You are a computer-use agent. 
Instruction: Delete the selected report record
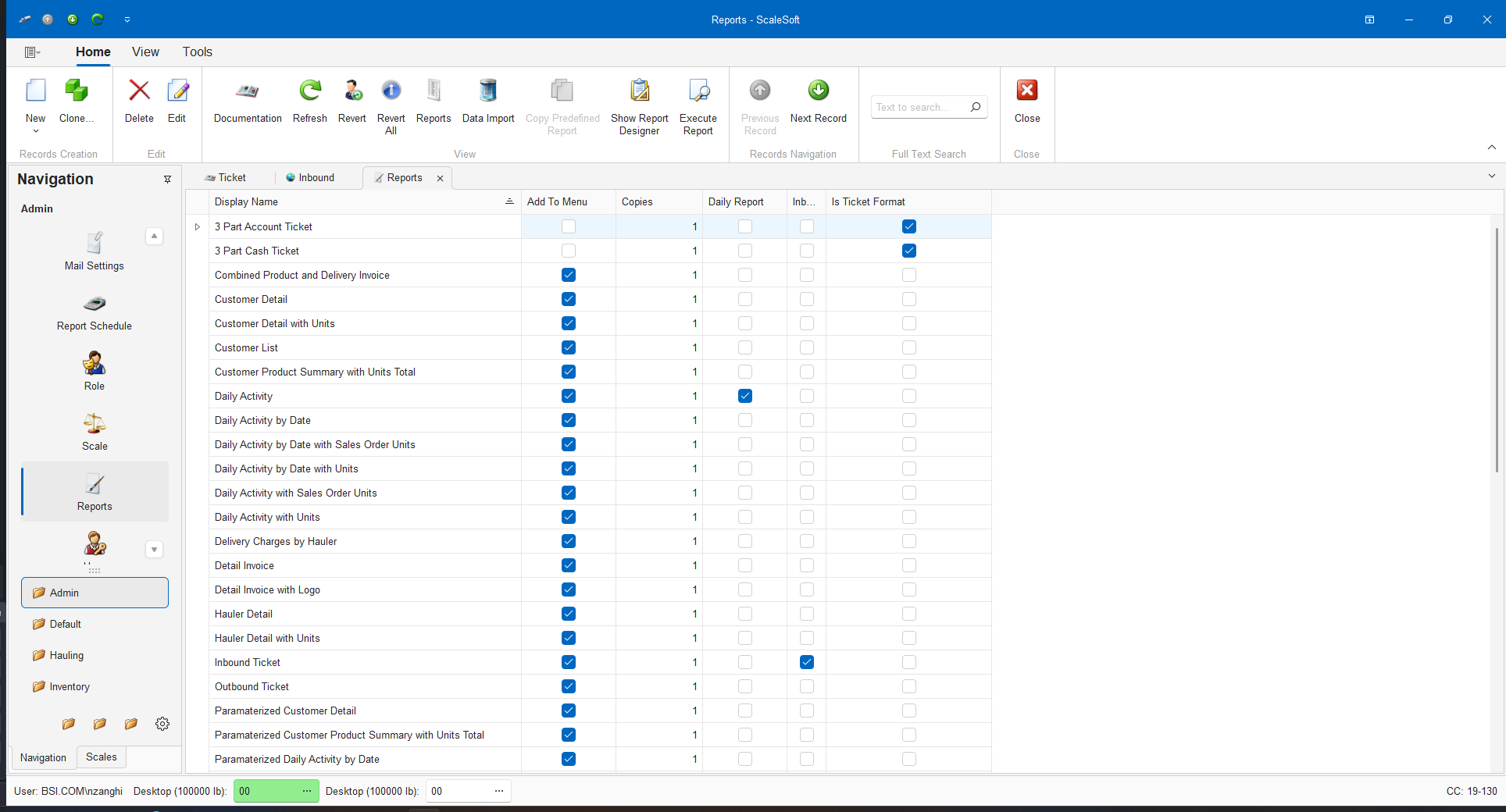[x=139, y=101]
